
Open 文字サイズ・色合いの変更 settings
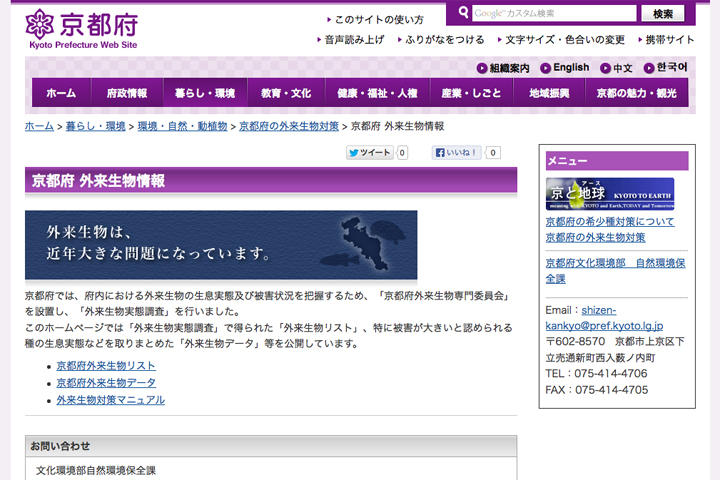pos(565,40)
